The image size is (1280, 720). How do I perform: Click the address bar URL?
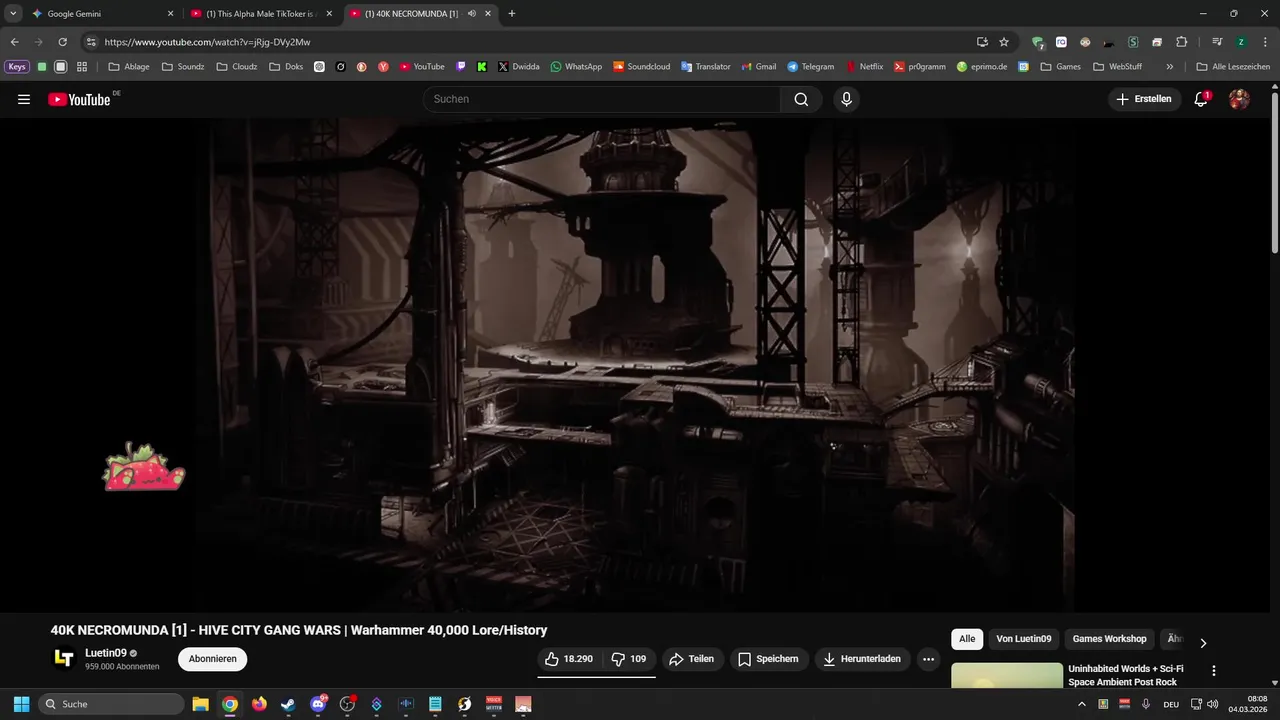click(207, 42)
